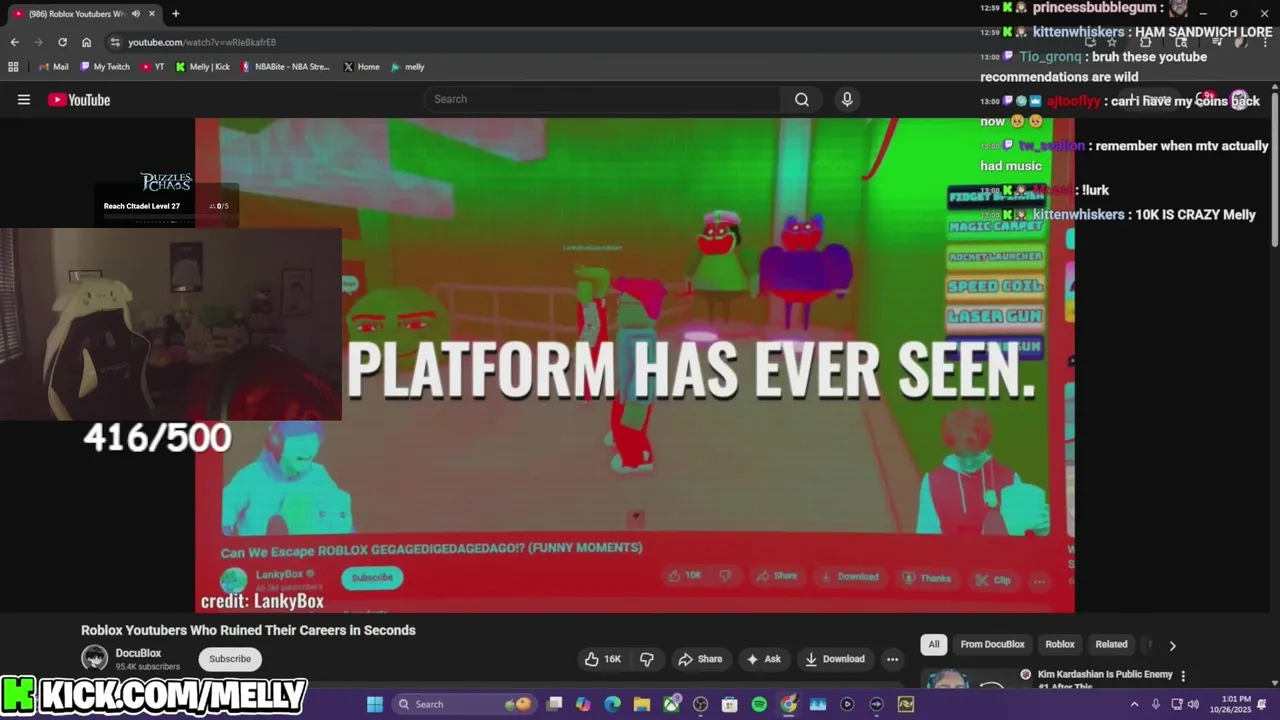Open the Mail bookmark
1280x720 pixels.
pos(53,67)
